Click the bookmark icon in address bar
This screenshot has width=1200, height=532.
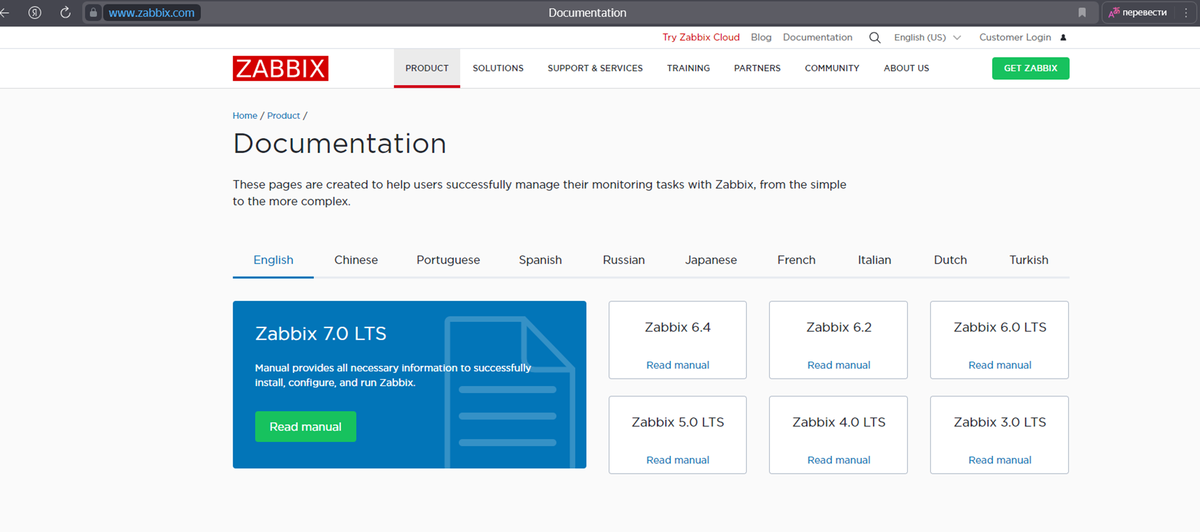point(1082,13)
